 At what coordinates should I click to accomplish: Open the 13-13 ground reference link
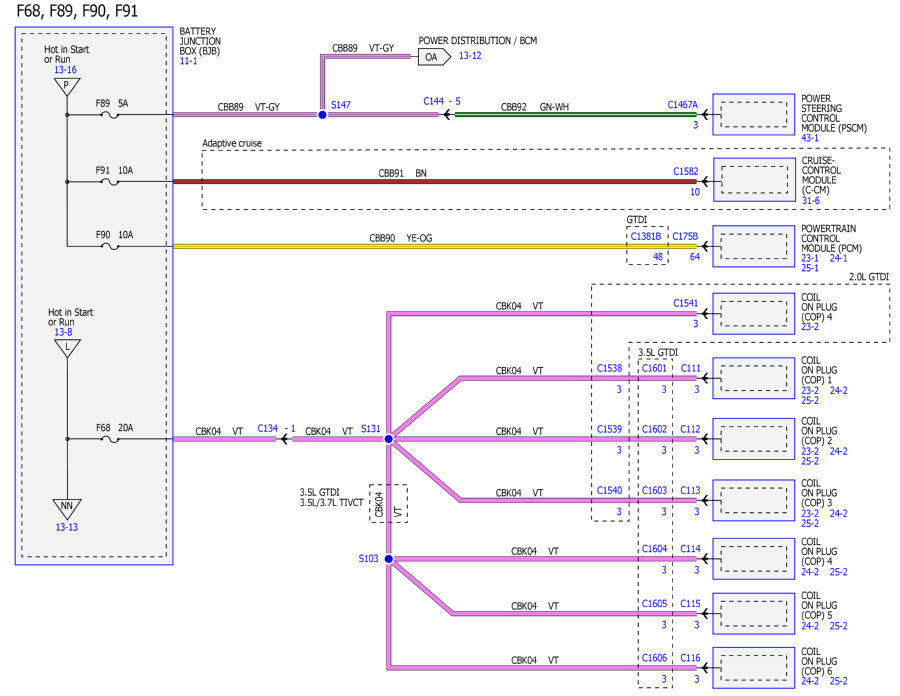67,527
